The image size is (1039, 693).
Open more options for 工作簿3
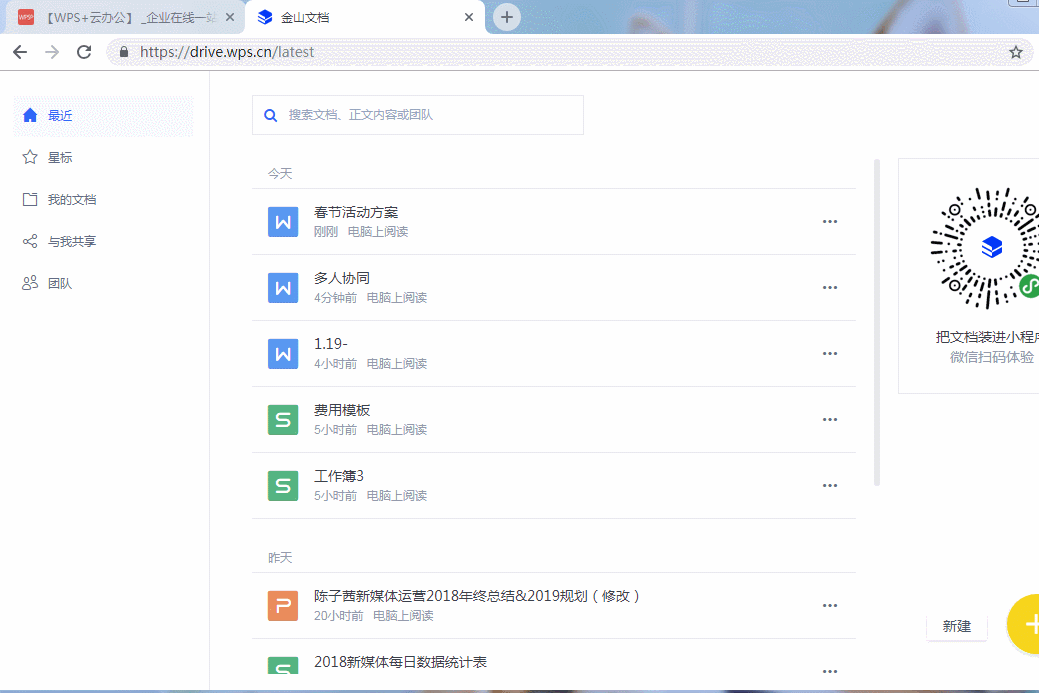pos(829,485)
